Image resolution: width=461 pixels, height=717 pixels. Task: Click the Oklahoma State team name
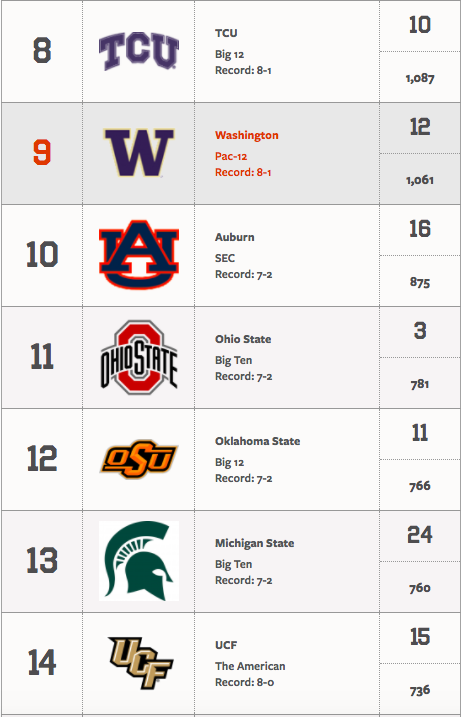(257, 441)
